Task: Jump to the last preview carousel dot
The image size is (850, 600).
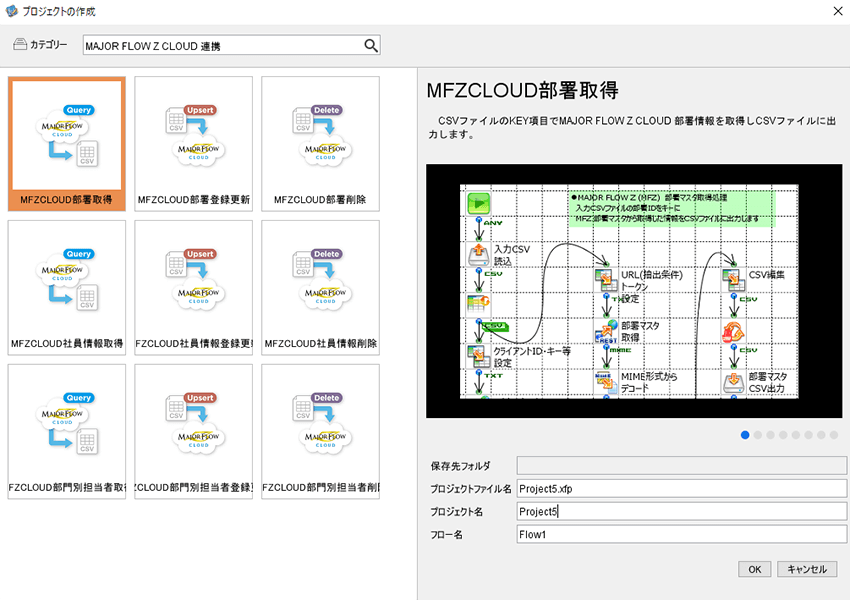Action: [834, 435]
